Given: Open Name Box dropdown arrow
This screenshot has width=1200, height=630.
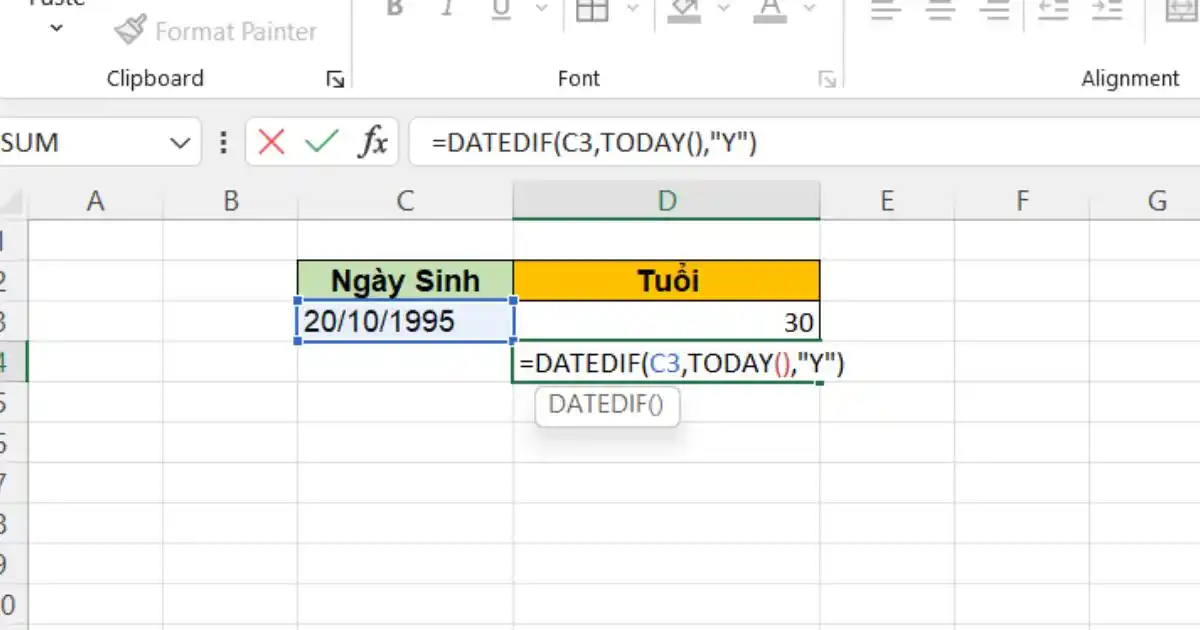Looking at the screenshot, I should 180,143.
